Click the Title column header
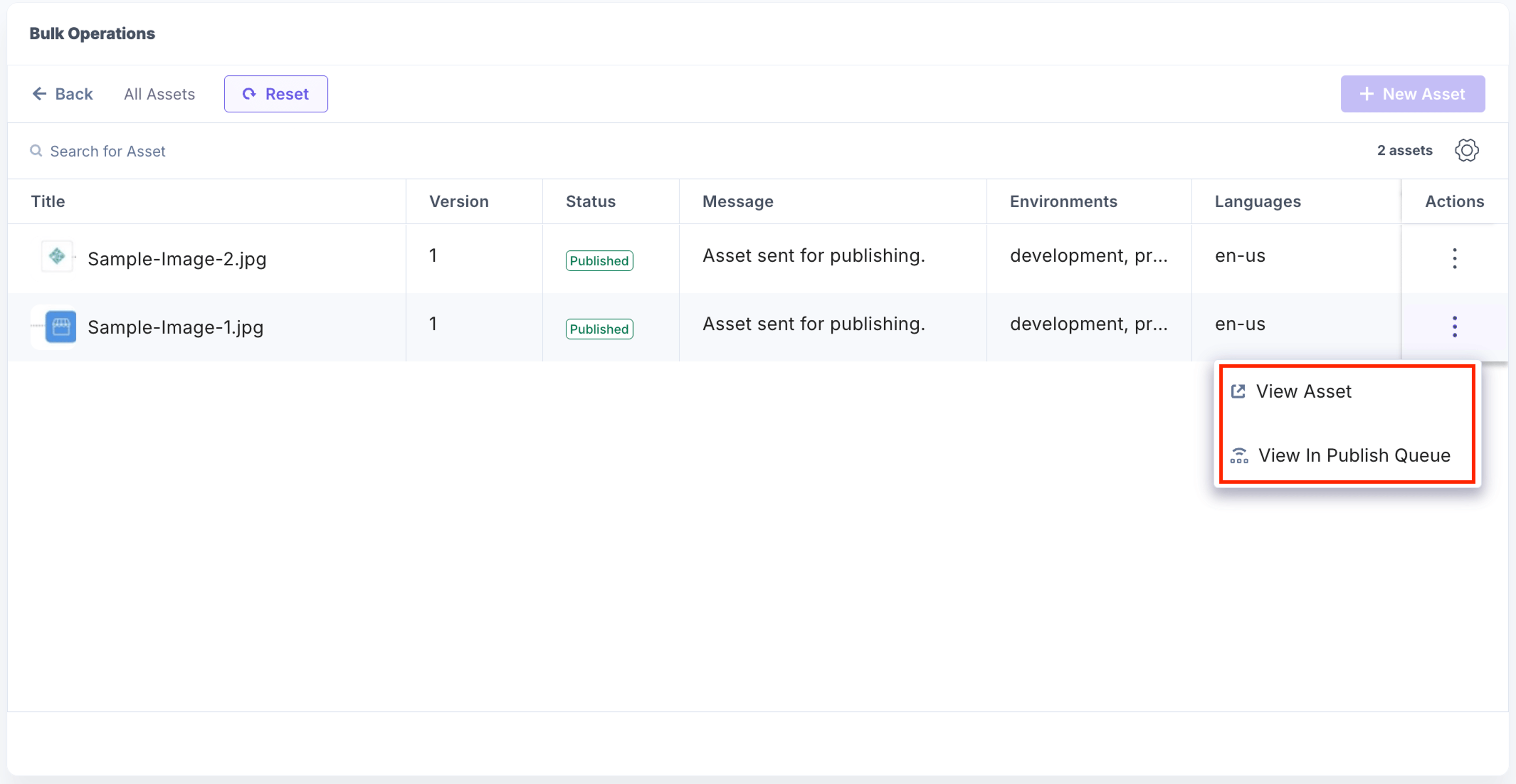This screenshot has height=784, width=1516. tap(48, 201)
